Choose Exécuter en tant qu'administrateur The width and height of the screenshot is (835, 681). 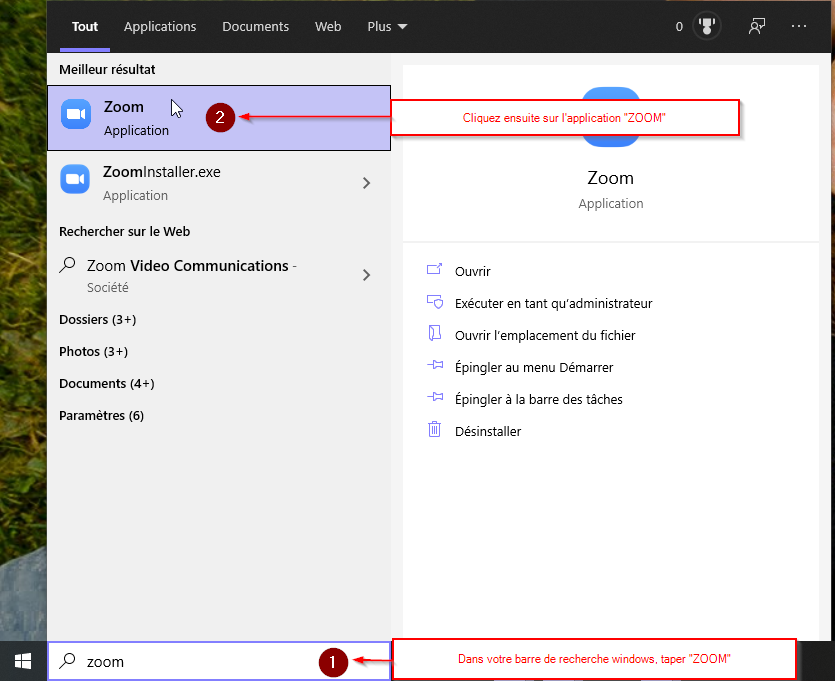click(552, 303)
